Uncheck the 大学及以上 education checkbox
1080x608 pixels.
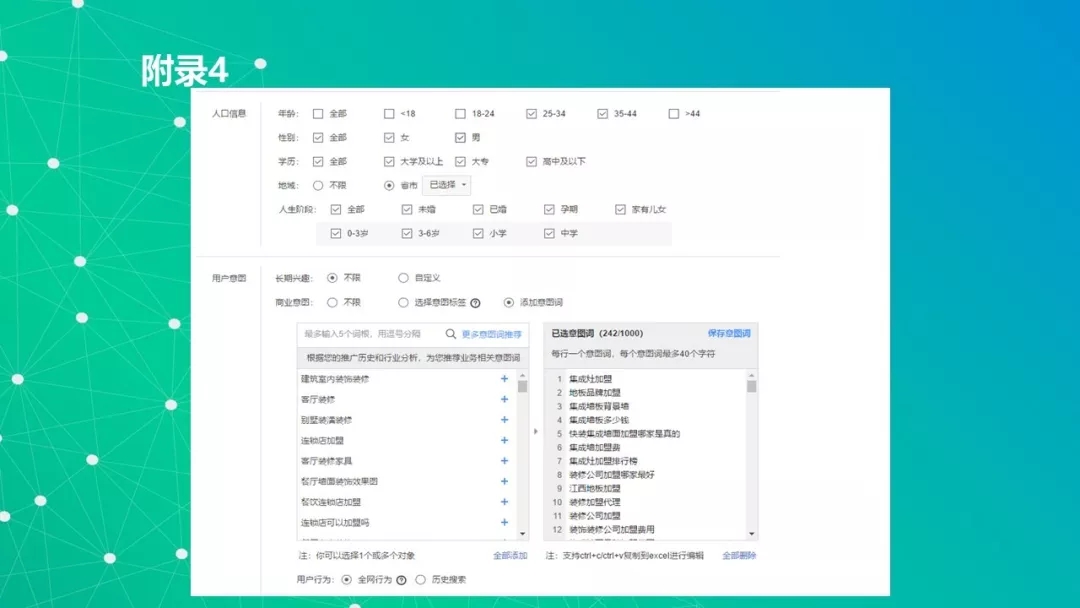[x=389, y=161]
